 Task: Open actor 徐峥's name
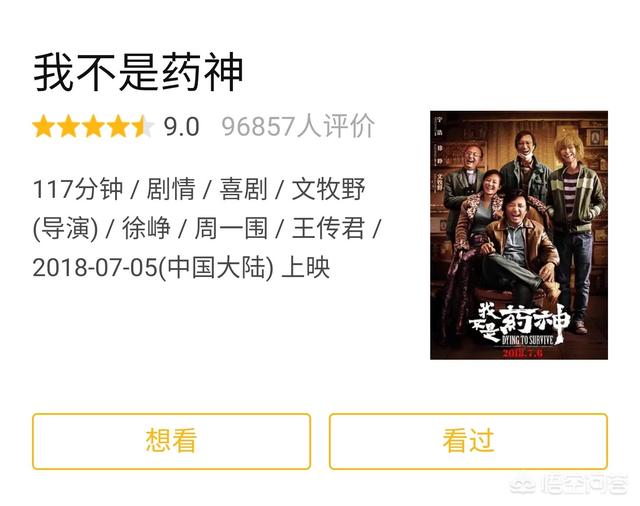(x=146, y=229)
